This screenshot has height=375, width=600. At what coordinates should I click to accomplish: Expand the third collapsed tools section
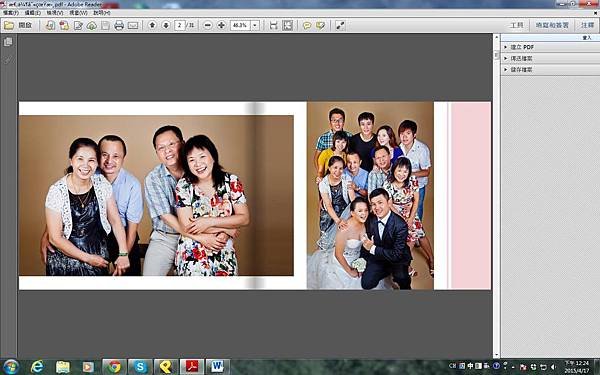point(549,70)
